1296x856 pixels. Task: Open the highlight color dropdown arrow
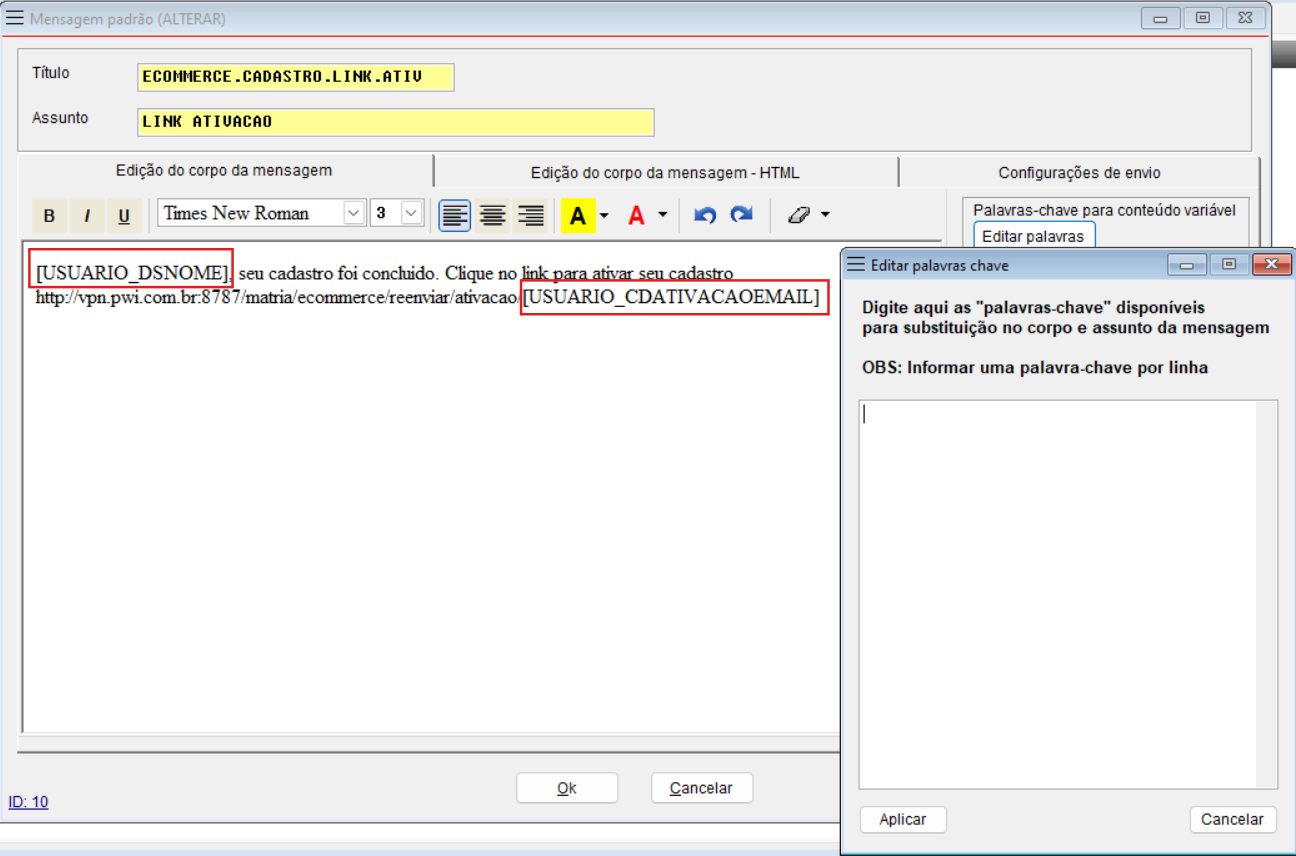[604, 215]
